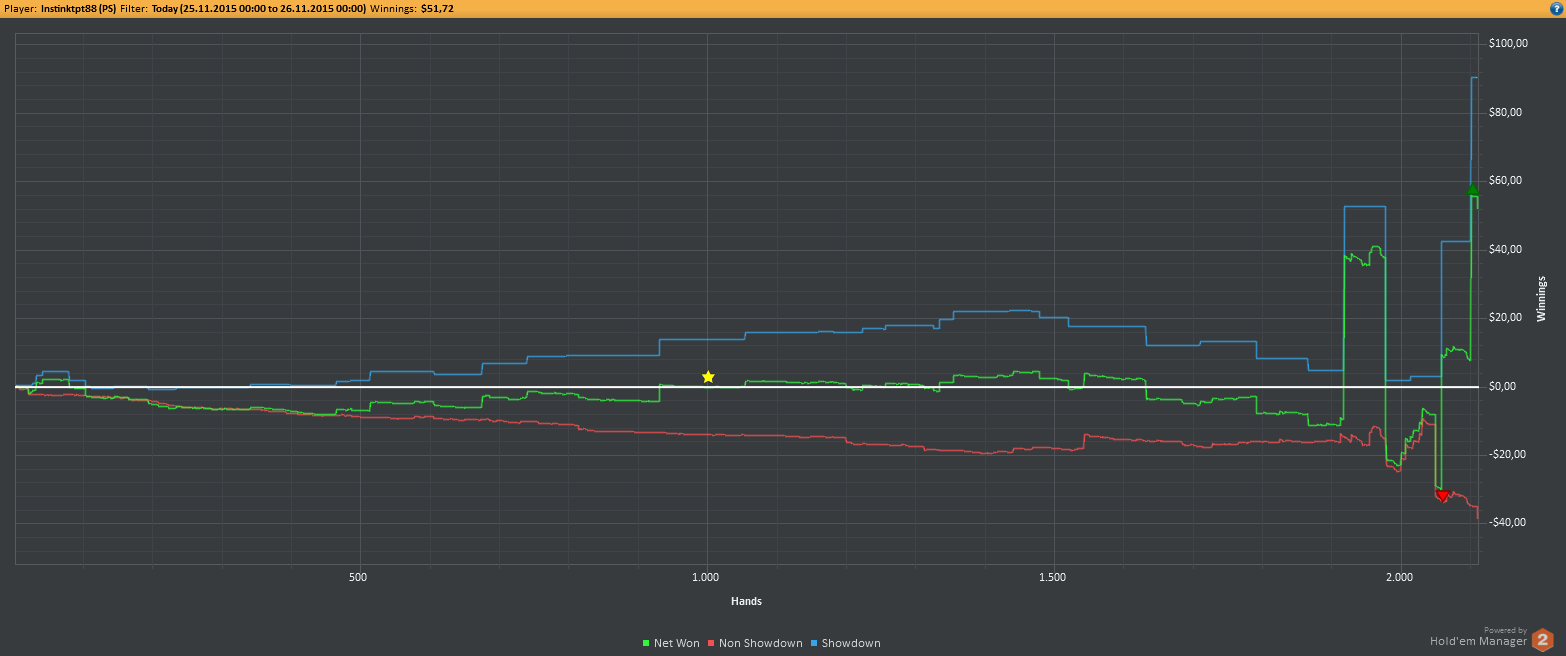
Task: Toggle the Showdown series in legend
Action: pos(845,643)
